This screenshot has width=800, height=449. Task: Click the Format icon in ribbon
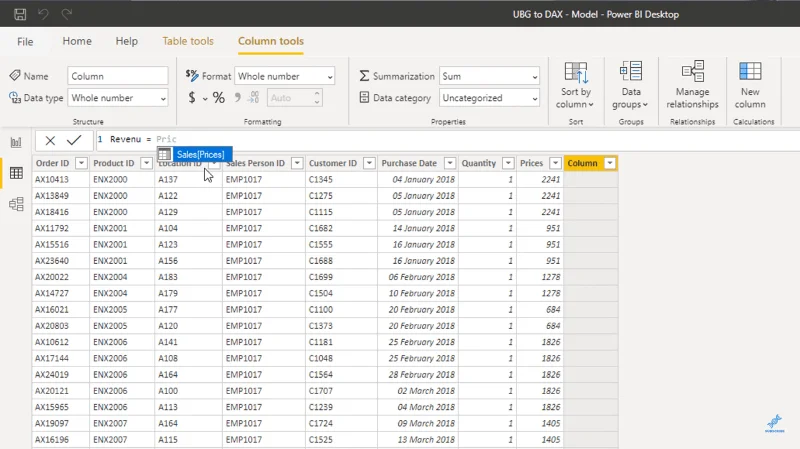[x=192, y=76]
